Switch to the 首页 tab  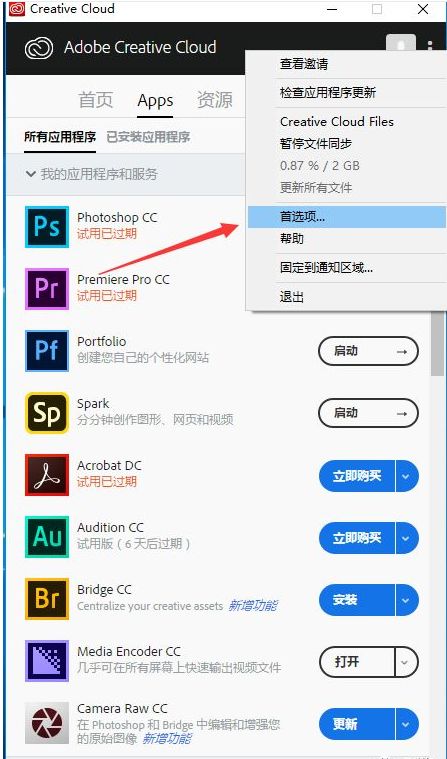95,100
